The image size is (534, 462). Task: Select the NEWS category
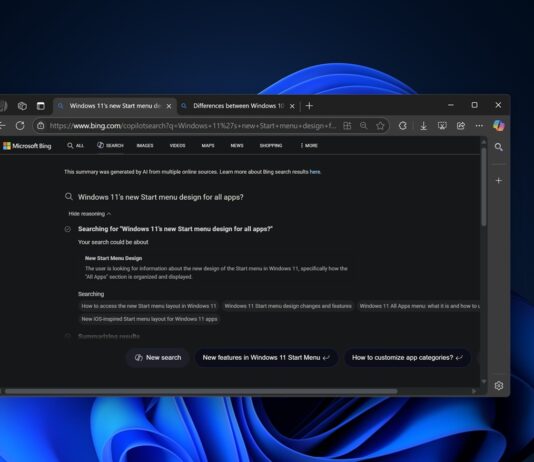coord(237,146)
